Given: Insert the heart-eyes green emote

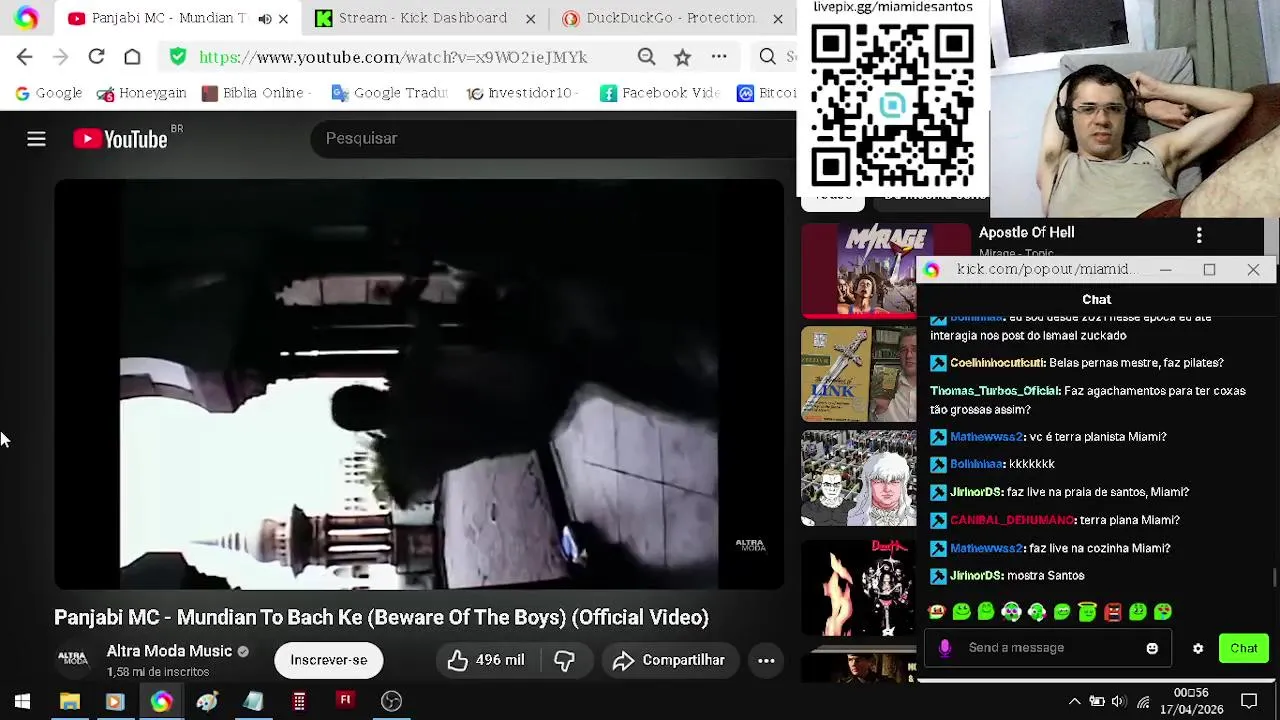Looking at the screenshot, I should (1162, 612).
